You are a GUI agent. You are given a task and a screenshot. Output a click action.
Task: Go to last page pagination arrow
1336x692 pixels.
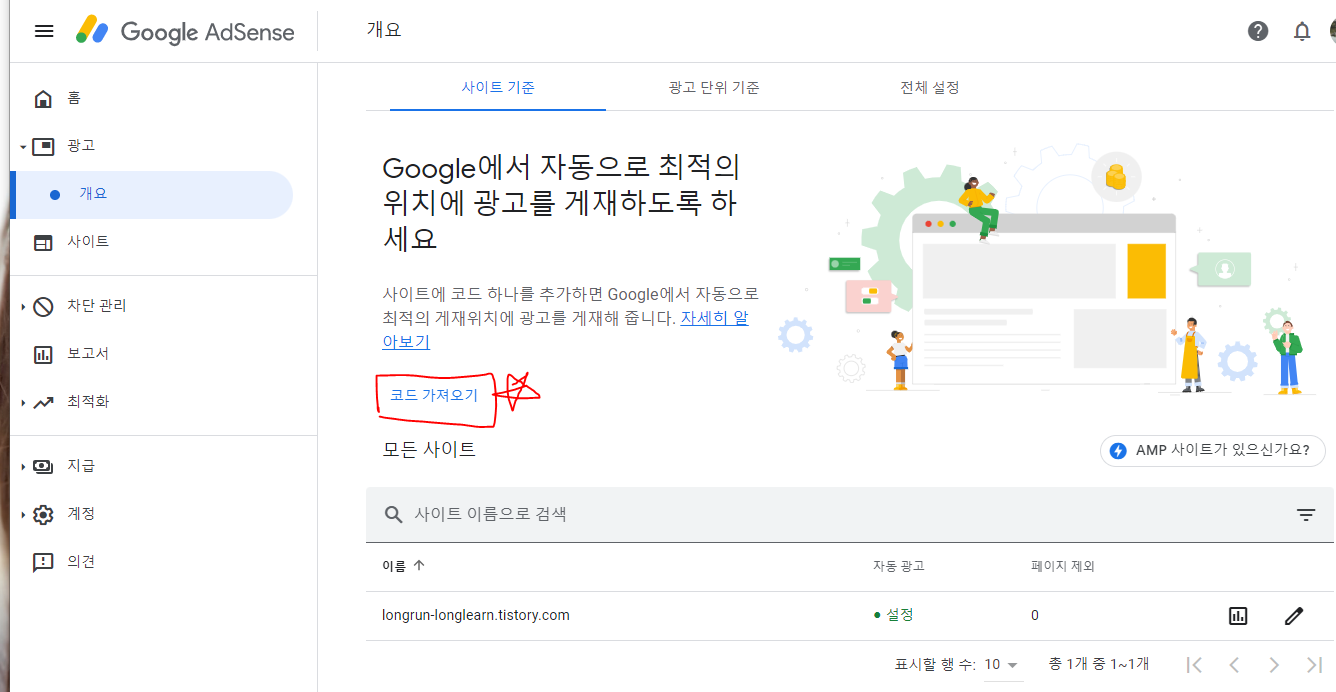(1314, 664)
